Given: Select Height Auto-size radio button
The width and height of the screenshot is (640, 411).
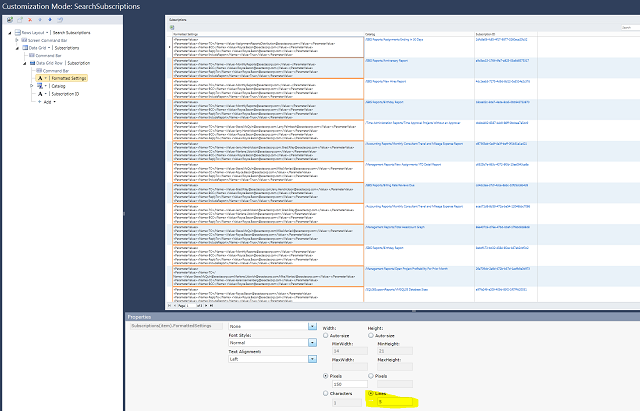Looking at the screenshot, I should [x=371, y=335].
